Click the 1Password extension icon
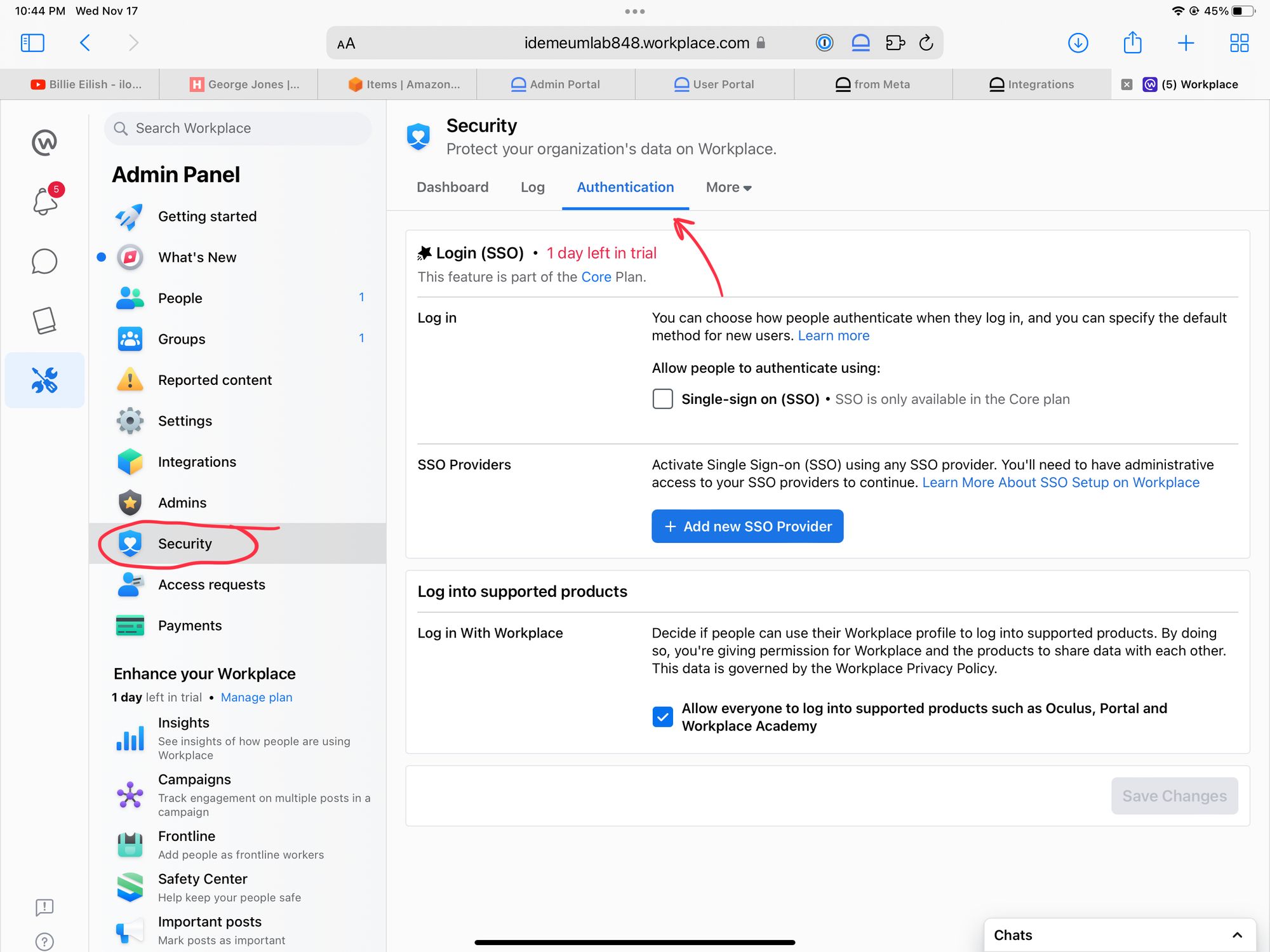The height and width of the screenshot is (952, 1270). click(x=824, y=43)
